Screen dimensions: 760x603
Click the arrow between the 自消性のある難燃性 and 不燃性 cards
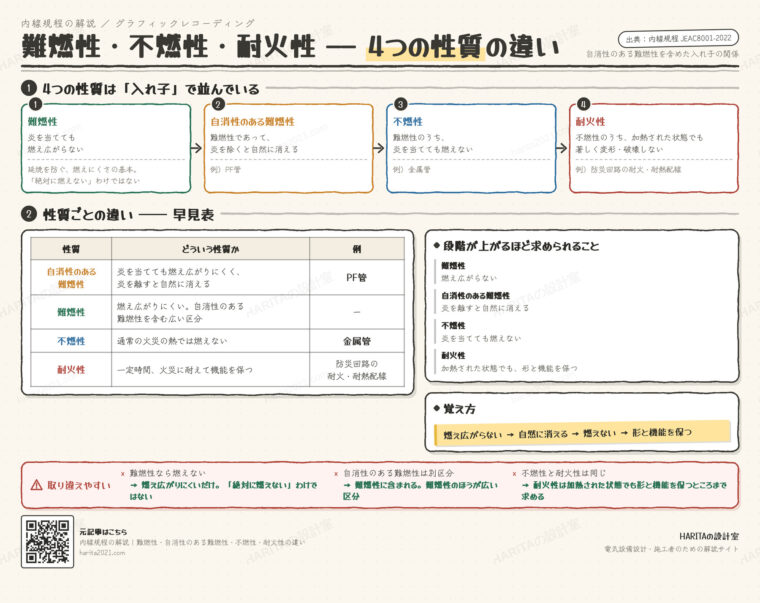[380, 148]
